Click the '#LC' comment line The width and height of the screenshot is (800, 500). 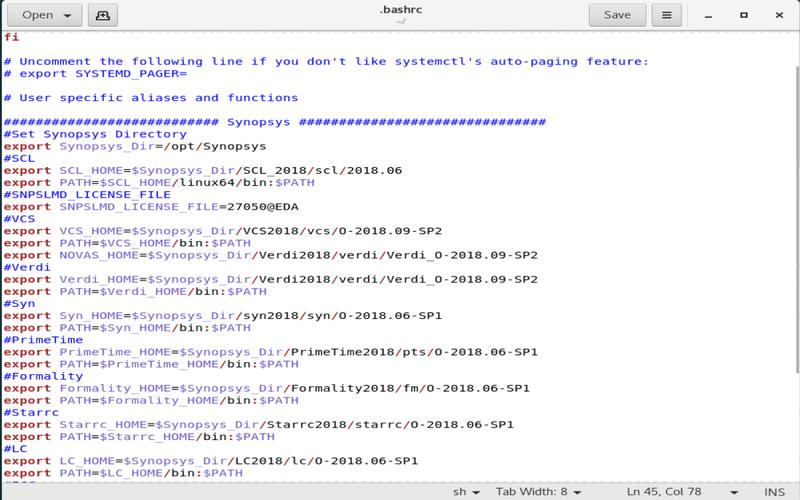click(15, 449)
